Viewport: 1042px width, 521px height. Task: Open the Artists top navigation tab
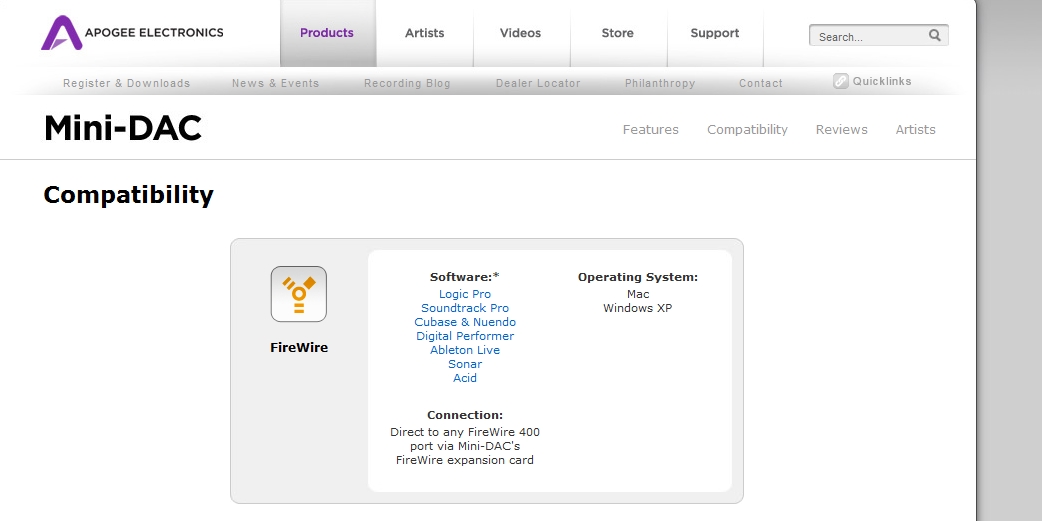click(425, 33)
